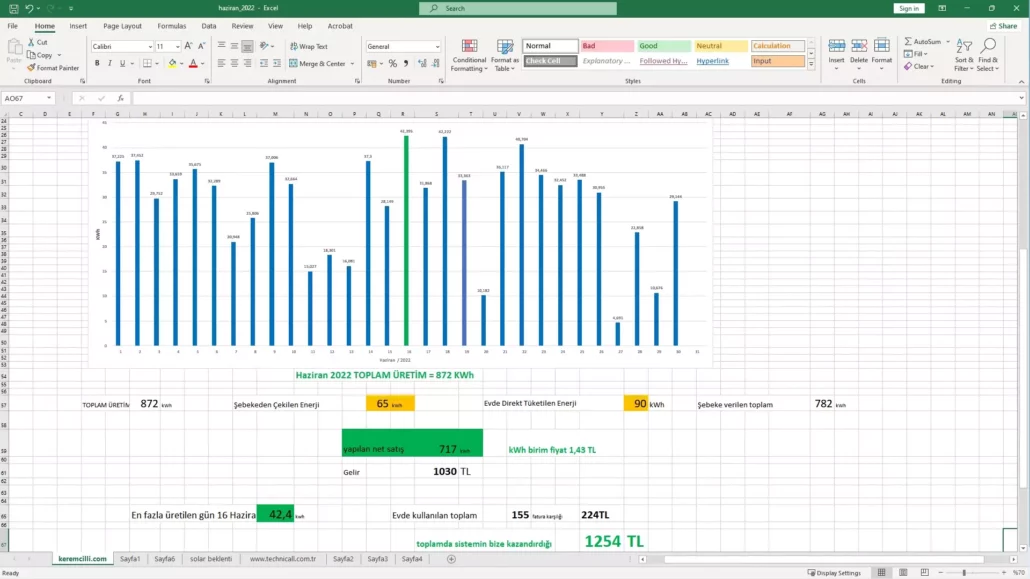Viewport: 1030px width, 579px height.
Task: Apply the fill color bucket
Action: click(172, 64)
